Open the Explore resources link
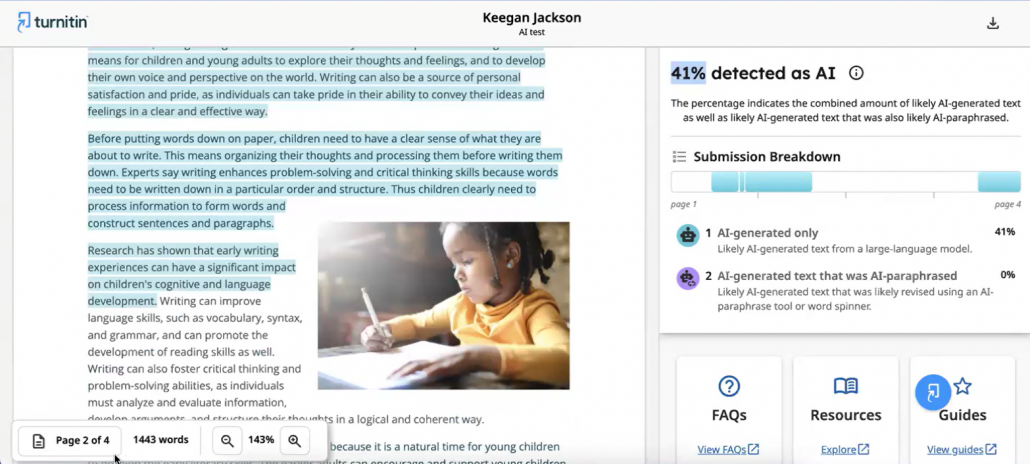The width and height of the screenshot is (1030, 464). [845, 449]
